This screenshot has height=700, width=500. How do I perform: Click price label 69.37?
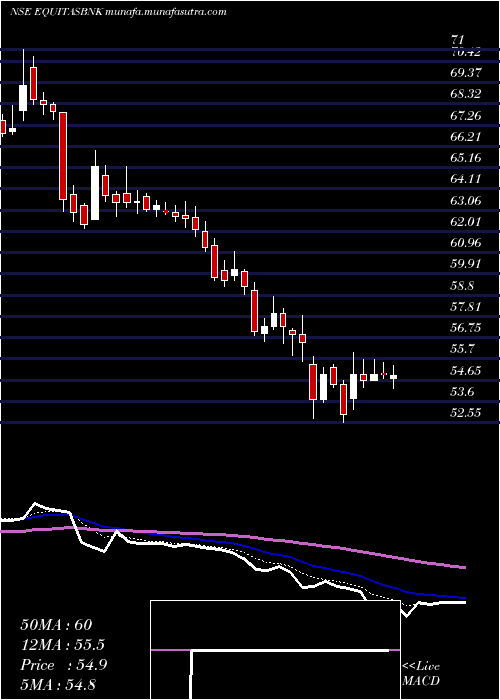(x=466, y=73)
